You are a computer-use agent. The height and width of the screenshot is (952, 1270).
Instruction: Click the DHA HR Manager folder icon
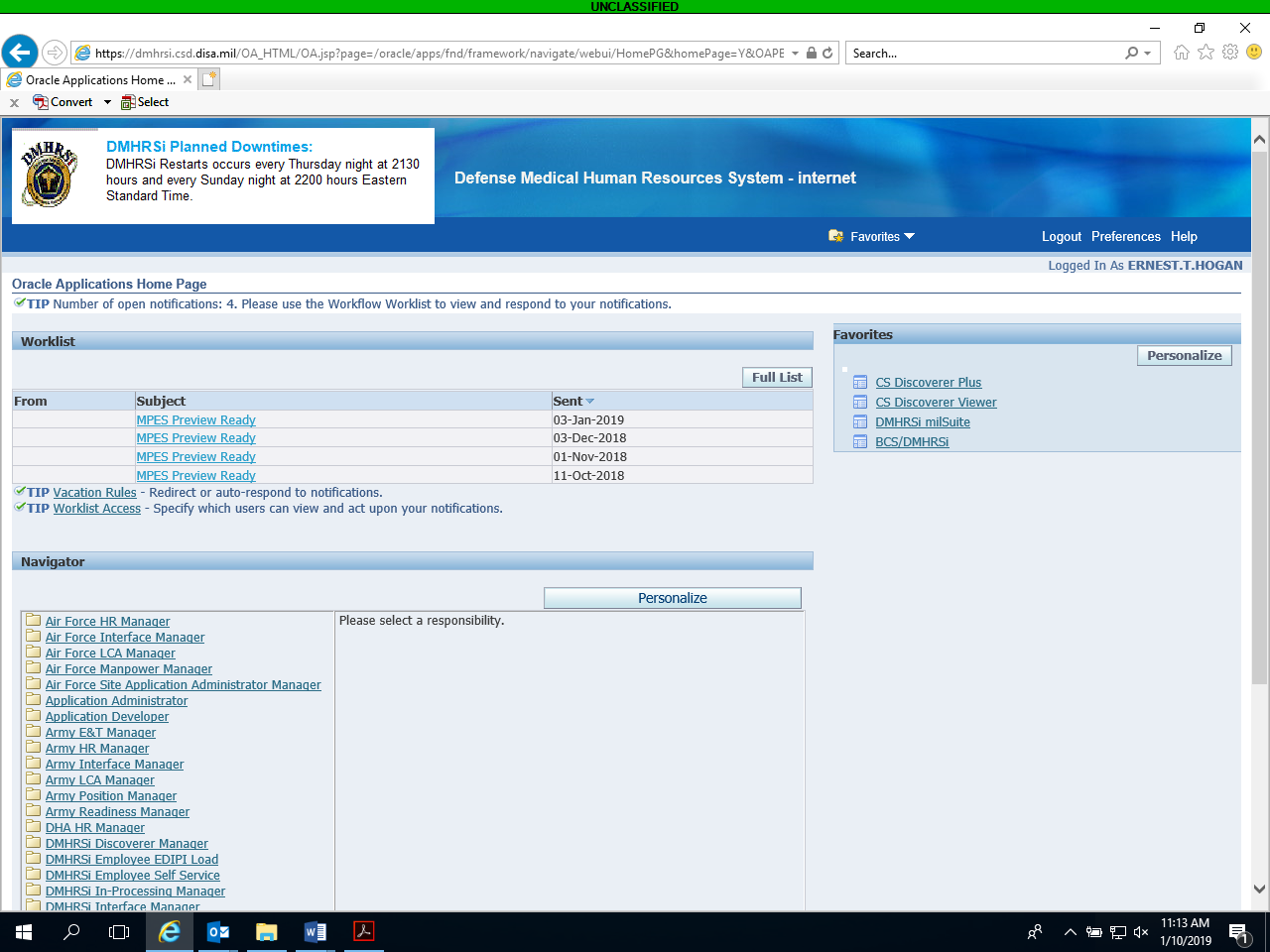[33, 826]
